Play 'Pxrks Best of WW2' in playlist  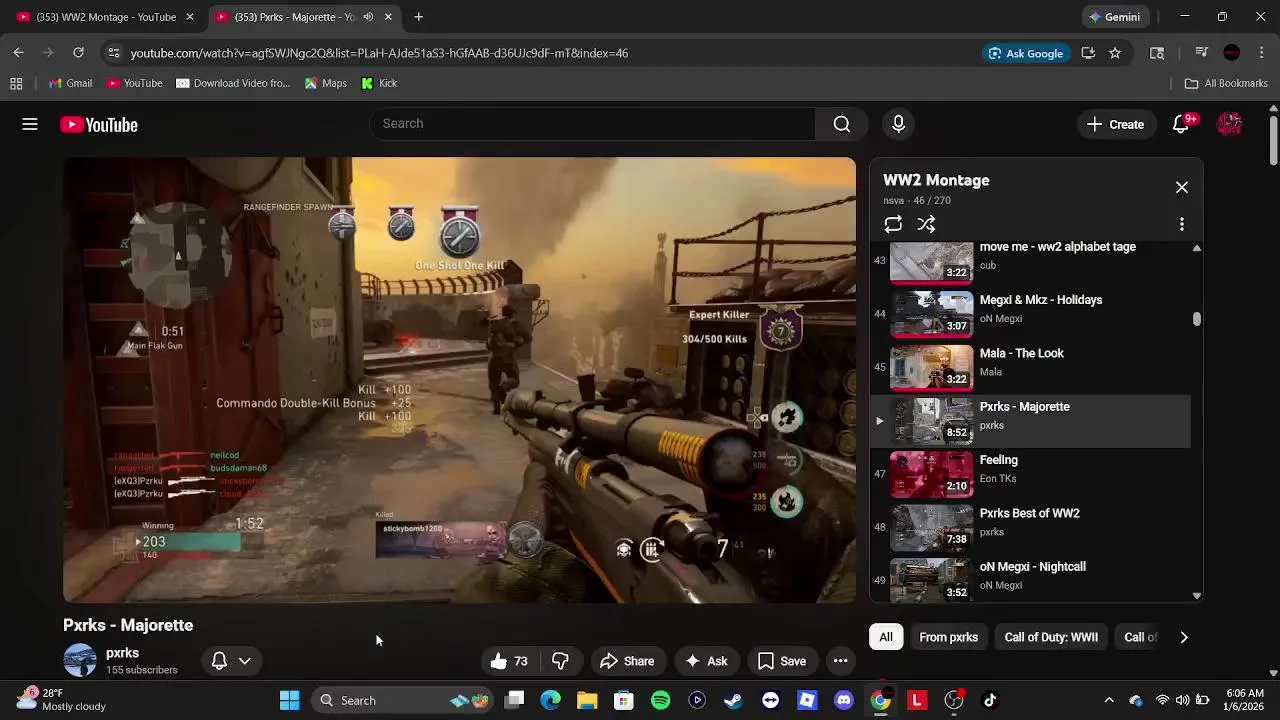click(x=1031, y=527)
